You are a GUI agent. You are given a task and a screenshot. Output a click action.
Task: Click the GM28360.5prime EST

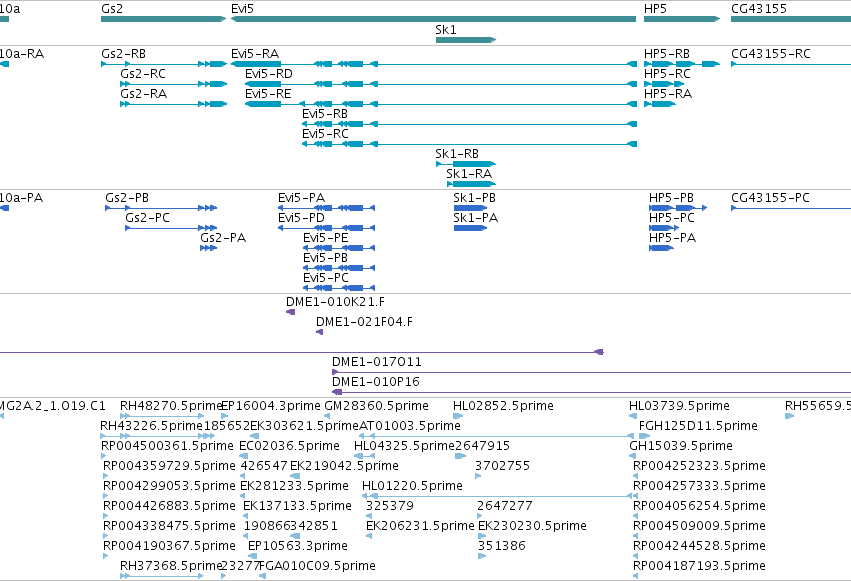click(327, 416)
